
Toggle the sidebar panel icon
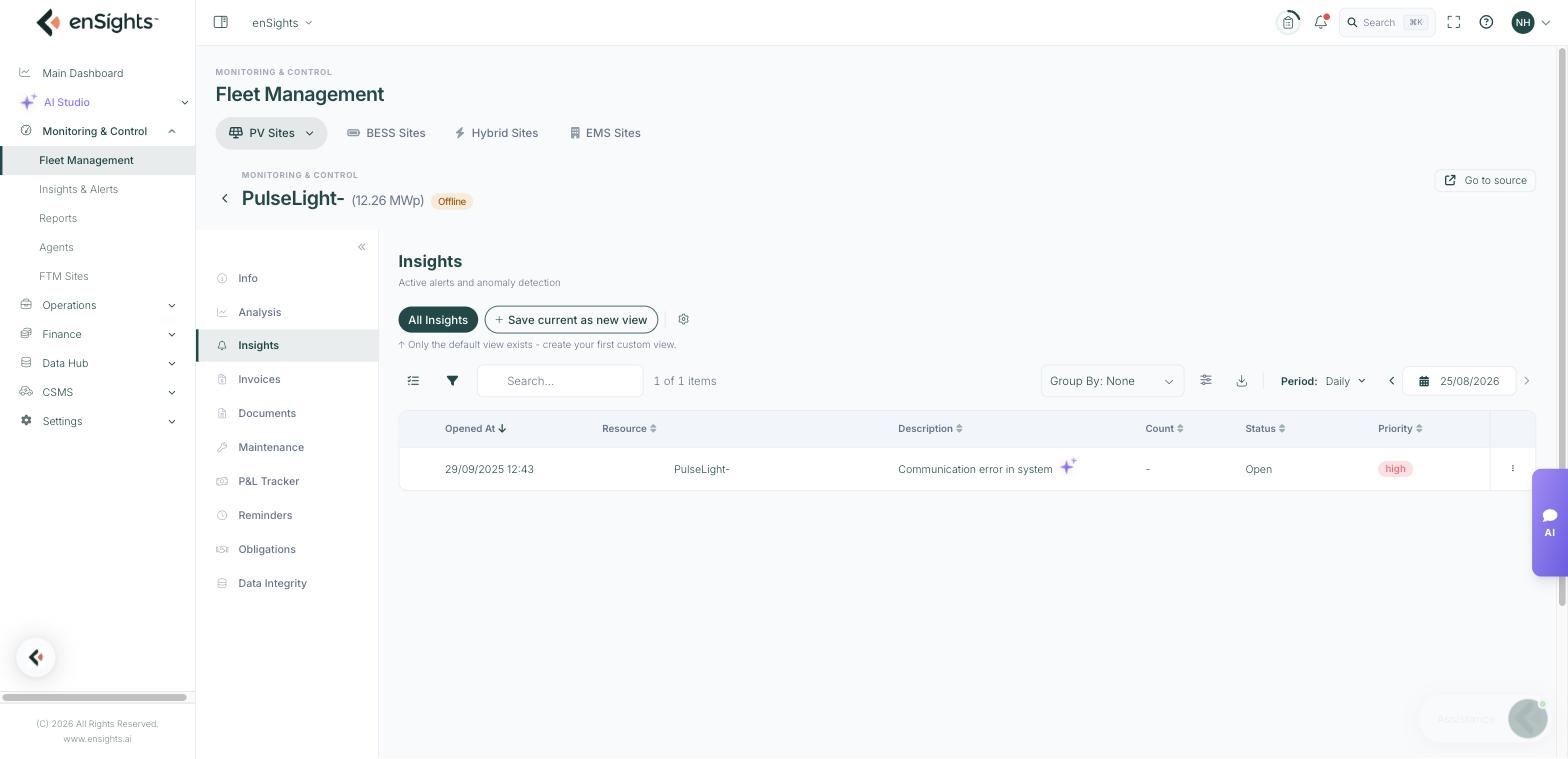[221, 22]
